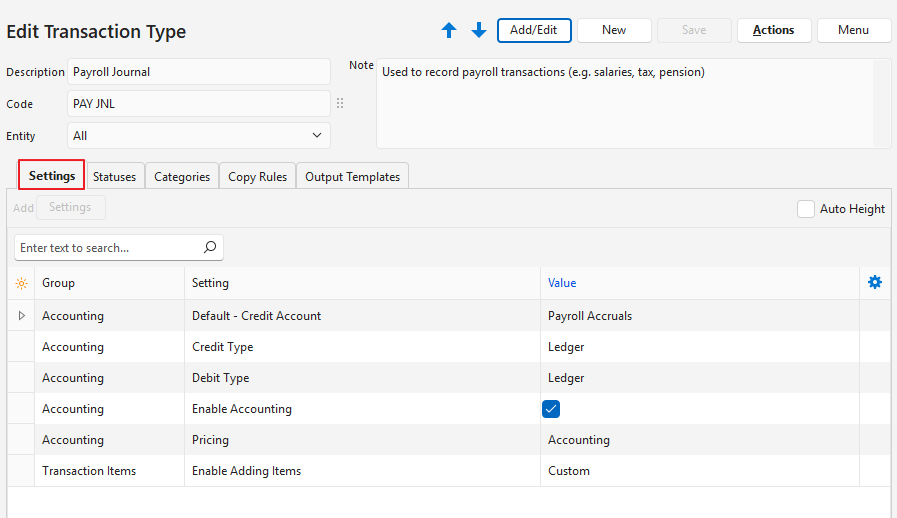Uncheck the Enable Accounting checkbox
The width and height of the screenshot is (897, 518).
click(551, 408)
